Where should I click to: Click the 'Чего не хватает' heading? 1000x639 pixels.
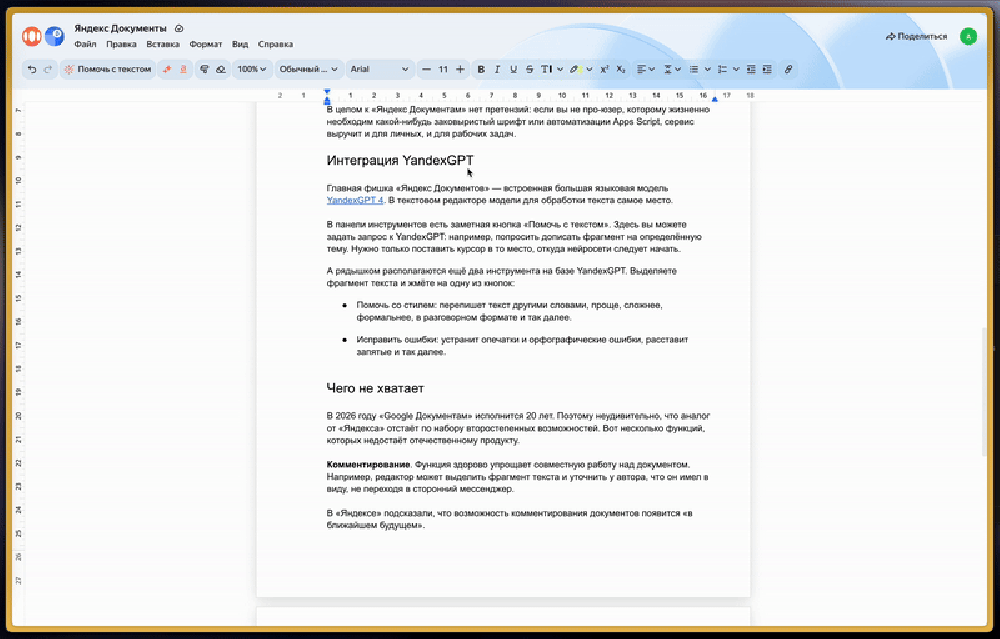pos(375,388)
